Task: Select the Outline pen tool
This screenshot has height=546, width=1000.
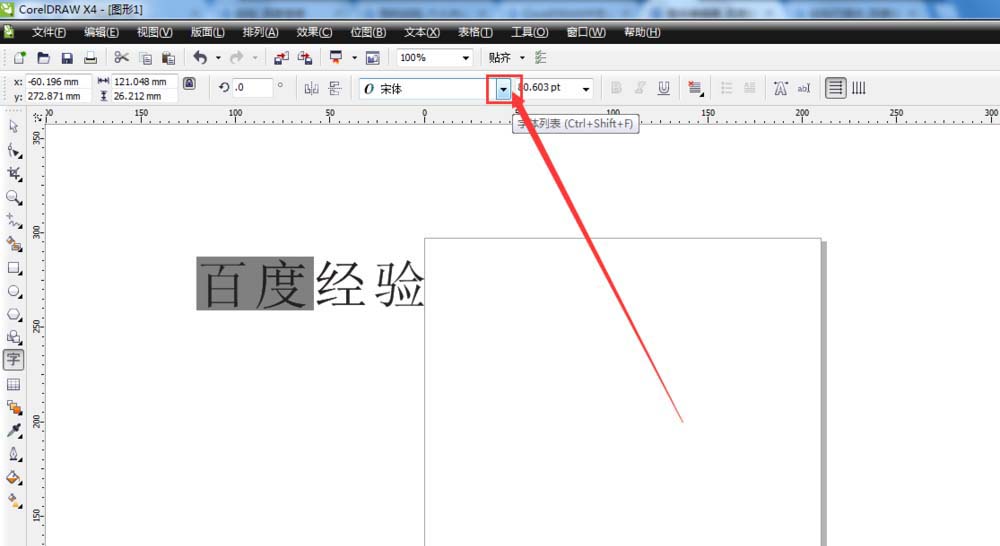Action: tap(13, 454)
